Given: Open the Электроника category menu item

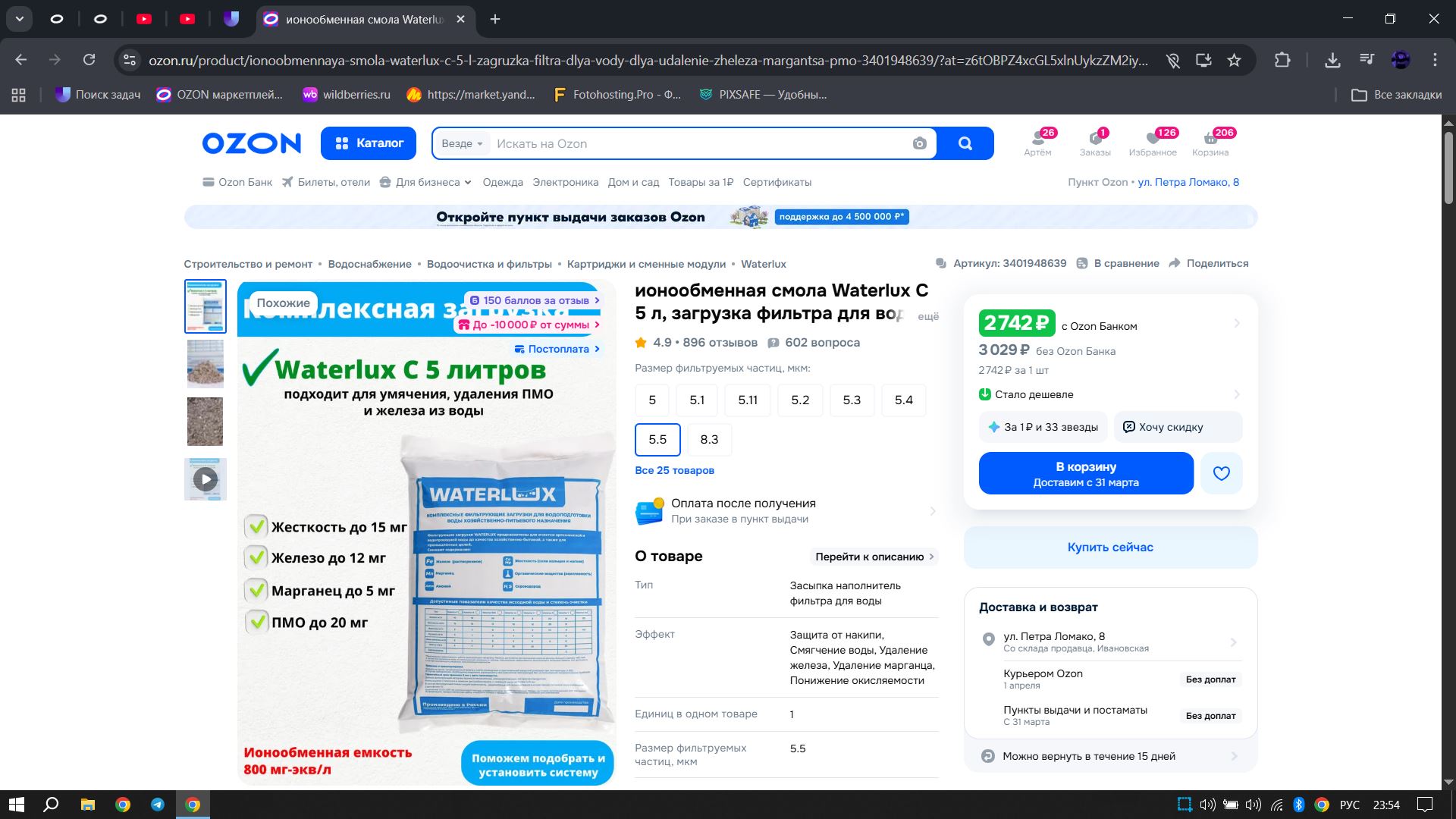Looking at the screenshot, I should (565, 182).
